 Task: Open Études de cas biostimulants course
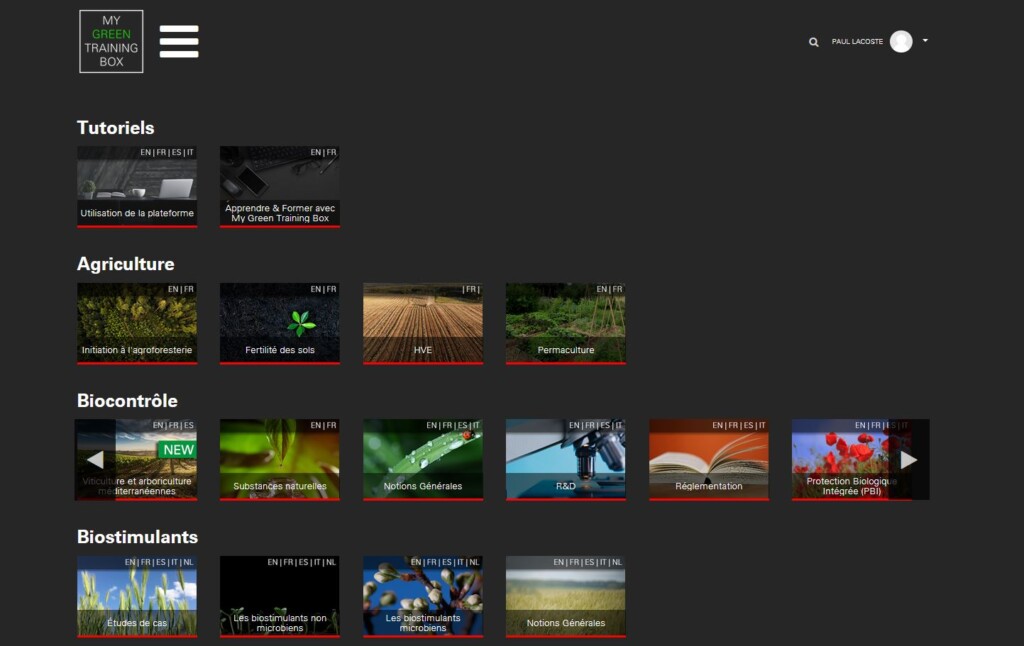pyautogui.click(x=137, y=596)
